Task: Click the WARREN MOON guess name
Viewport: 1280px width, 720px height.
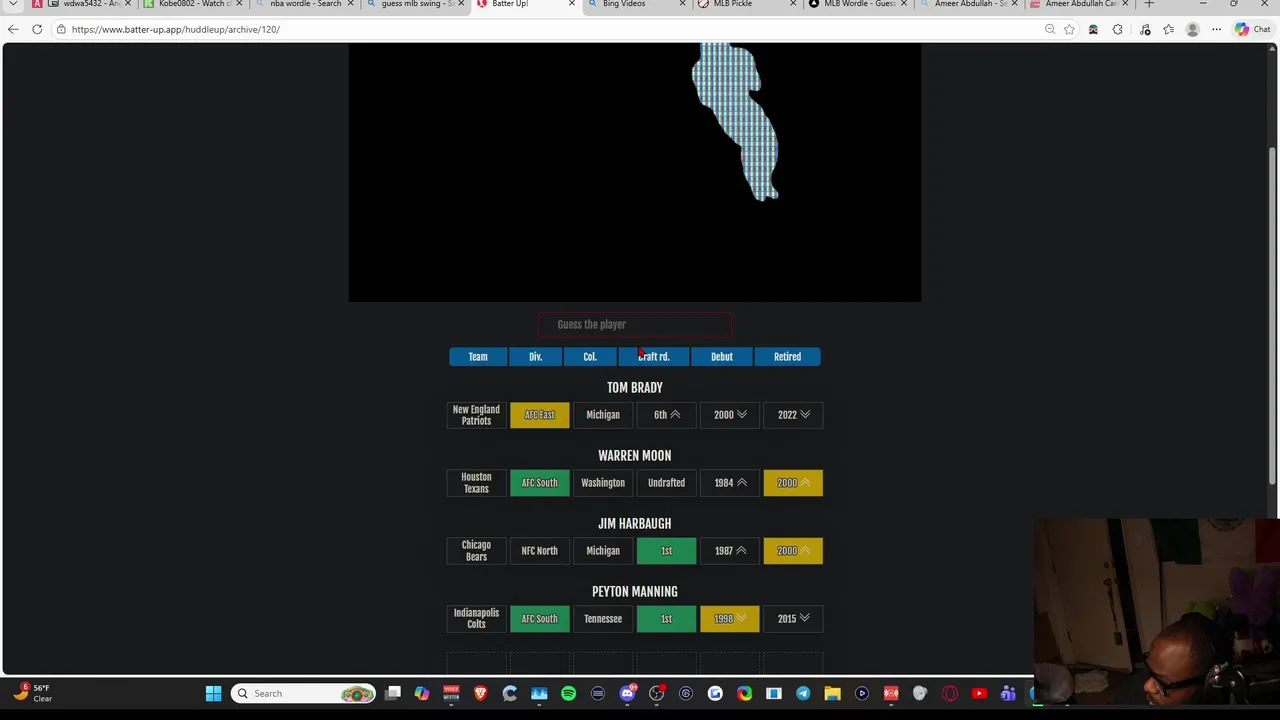Action: click(x=635, y=456)
